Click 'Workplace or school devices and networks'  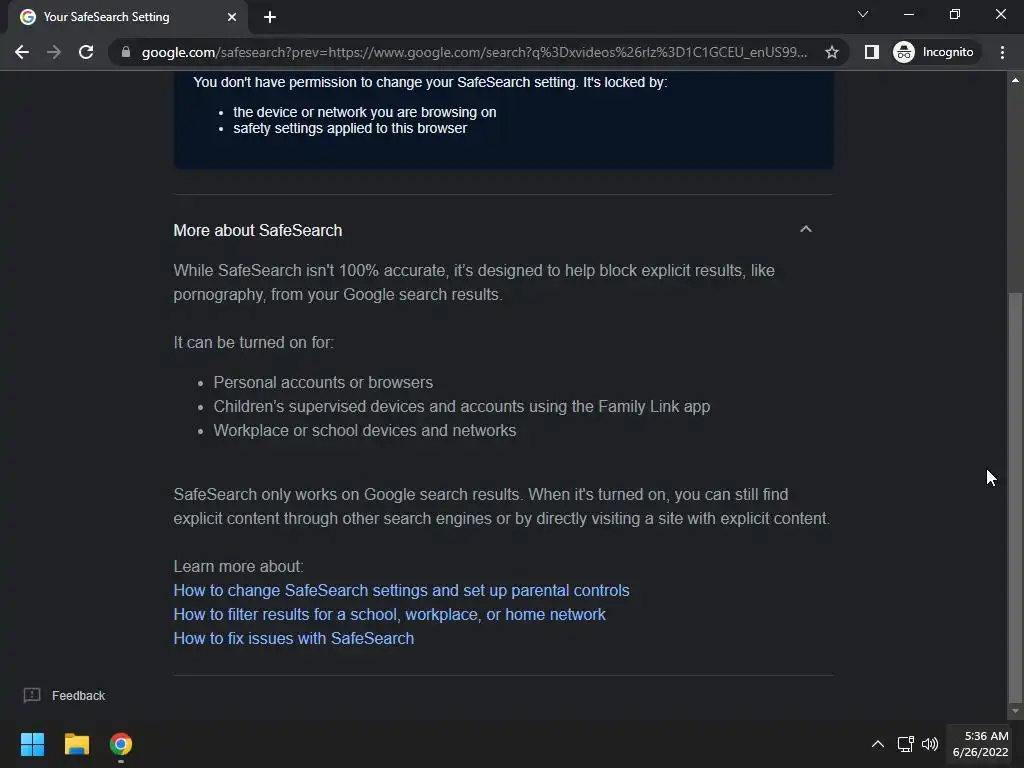364,431
